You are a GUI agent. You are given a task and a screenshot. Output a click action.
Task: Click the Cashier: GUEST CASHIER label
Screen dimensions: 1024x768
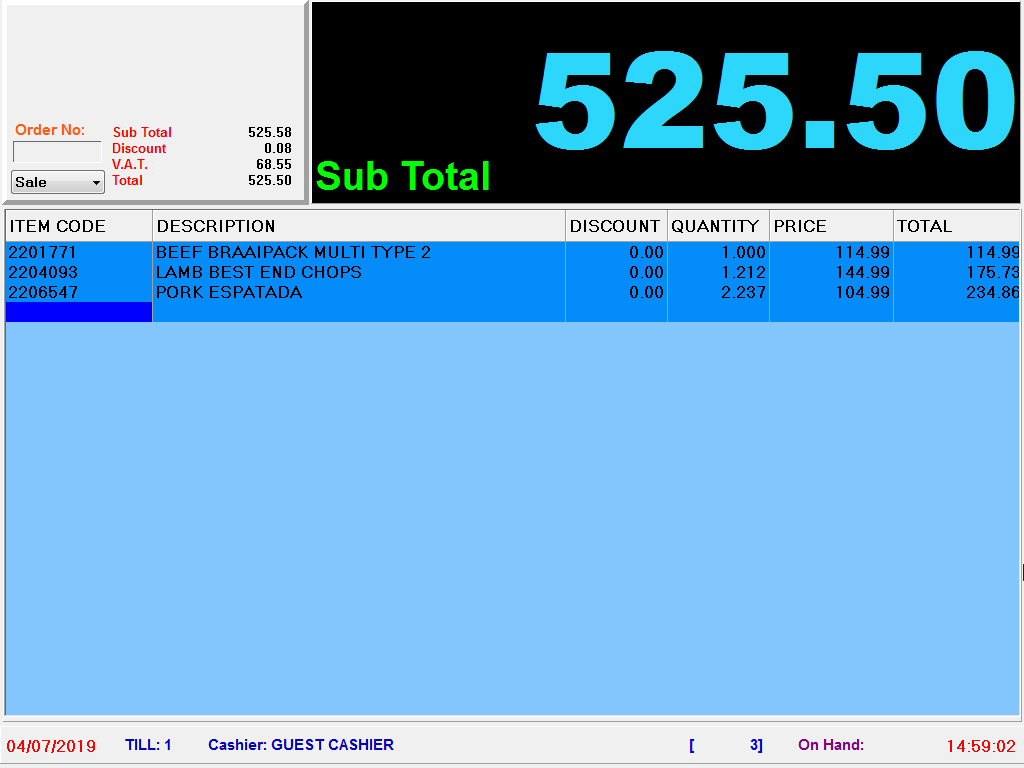[300, 745]
